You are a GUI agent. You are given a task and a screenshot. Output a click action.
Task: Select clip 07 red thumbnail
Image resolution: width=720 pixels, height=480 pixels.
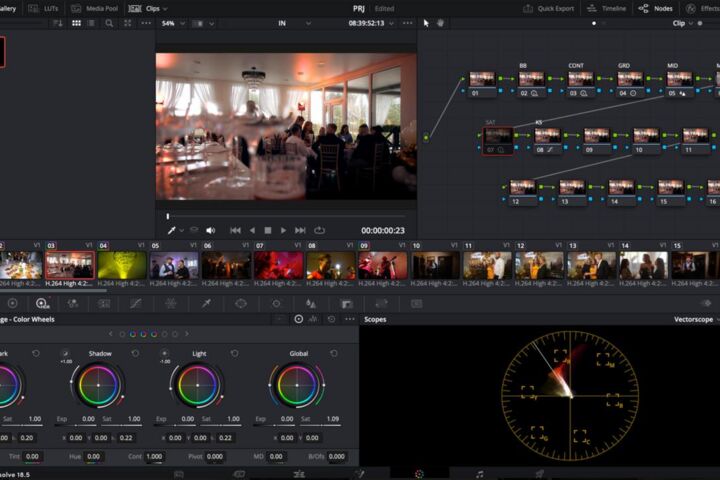coord(278,265)
